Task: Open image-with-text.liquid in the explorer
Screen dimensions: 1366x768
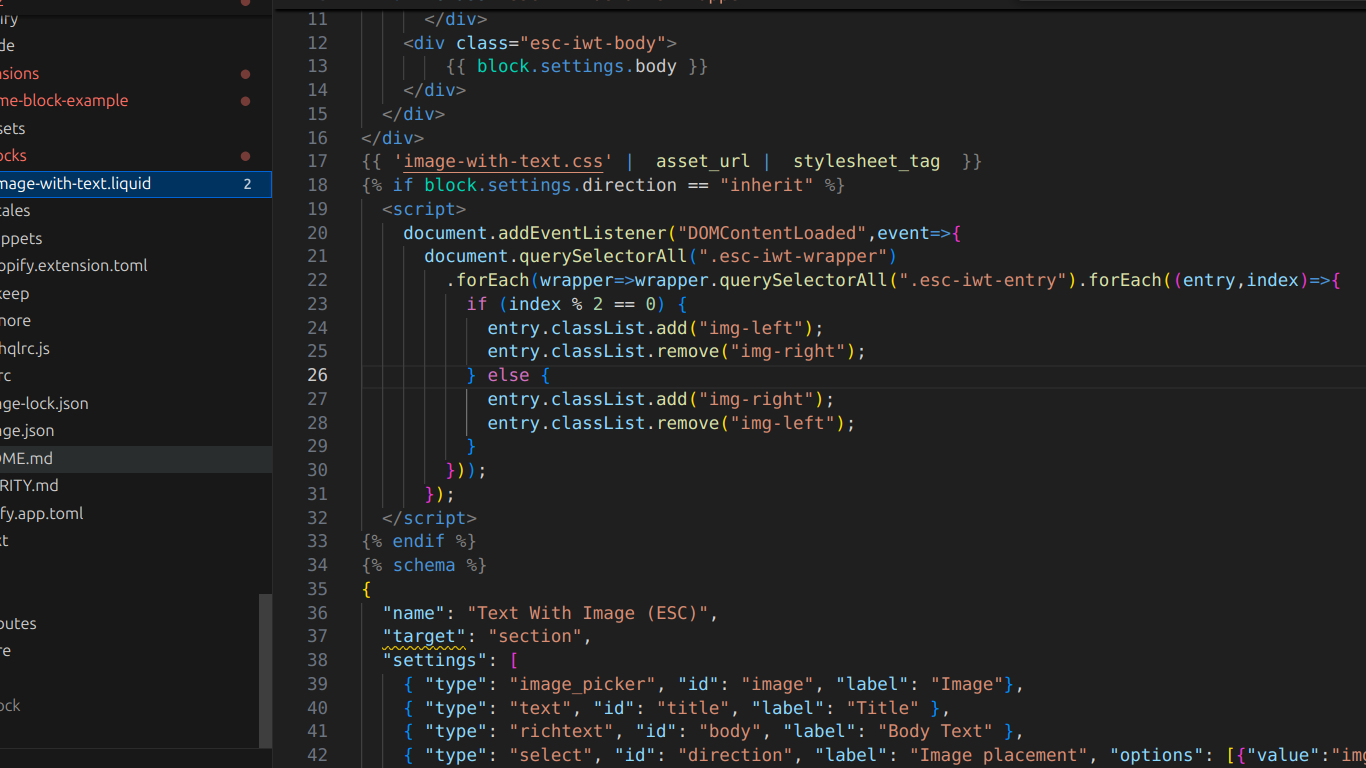Action: [x=75, y=184]
